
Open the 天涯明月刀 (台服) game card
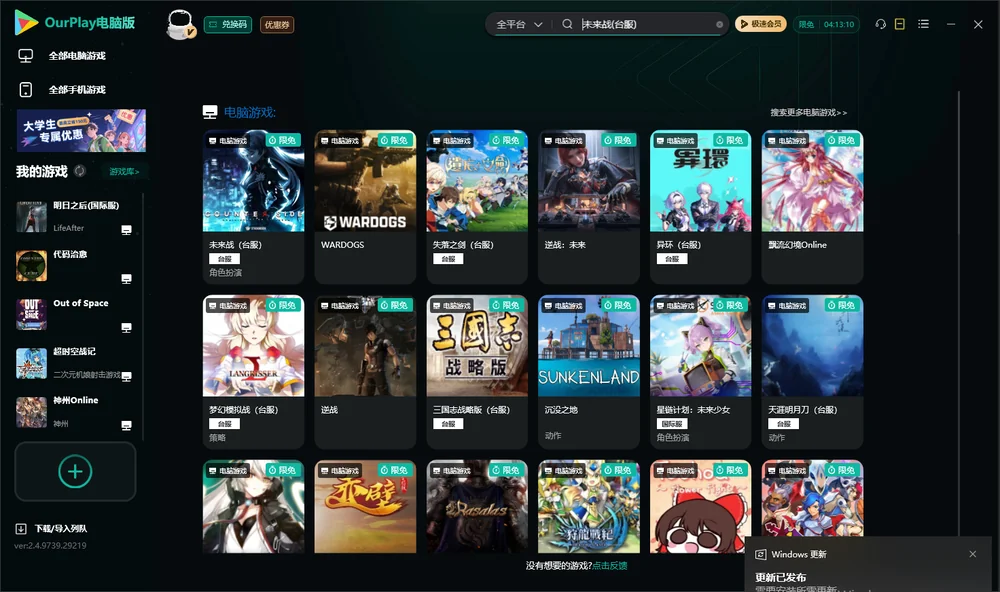(812, 372)
